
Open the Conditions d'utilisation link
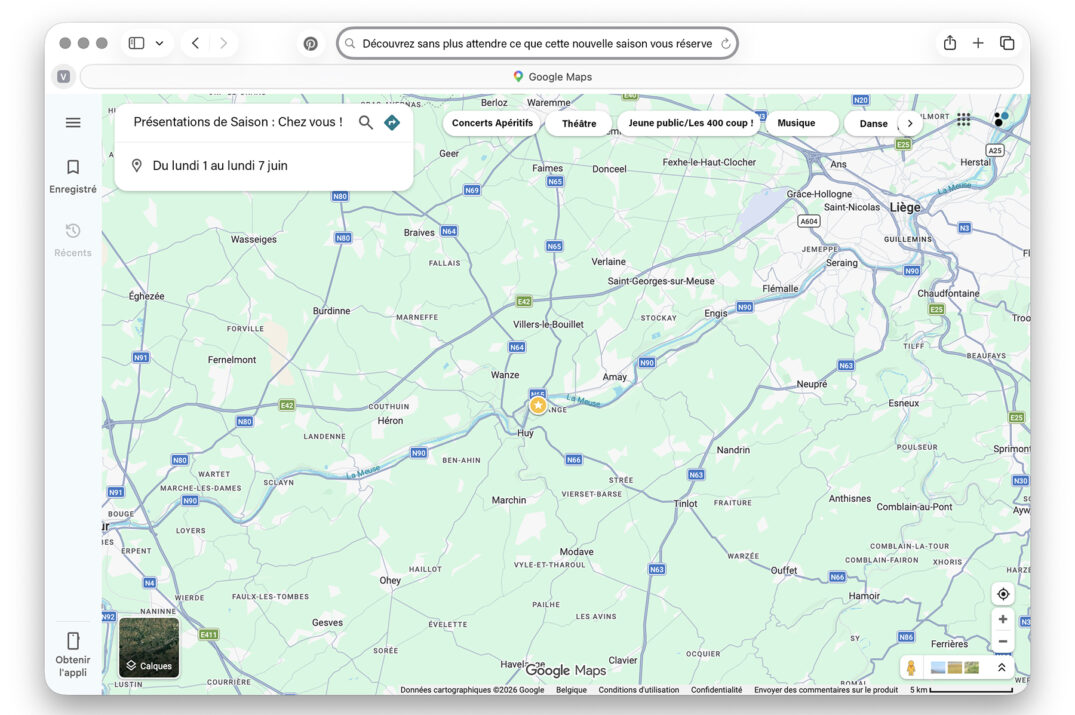[x=639, y=690]
